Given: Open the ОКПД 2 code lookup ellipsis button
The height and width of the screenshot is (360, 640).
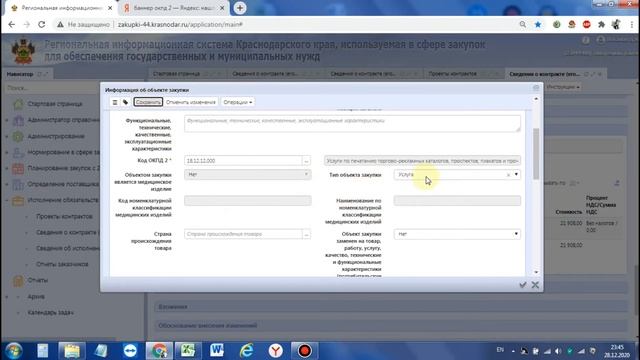Looking at the screenshot, I should (306, 161).
